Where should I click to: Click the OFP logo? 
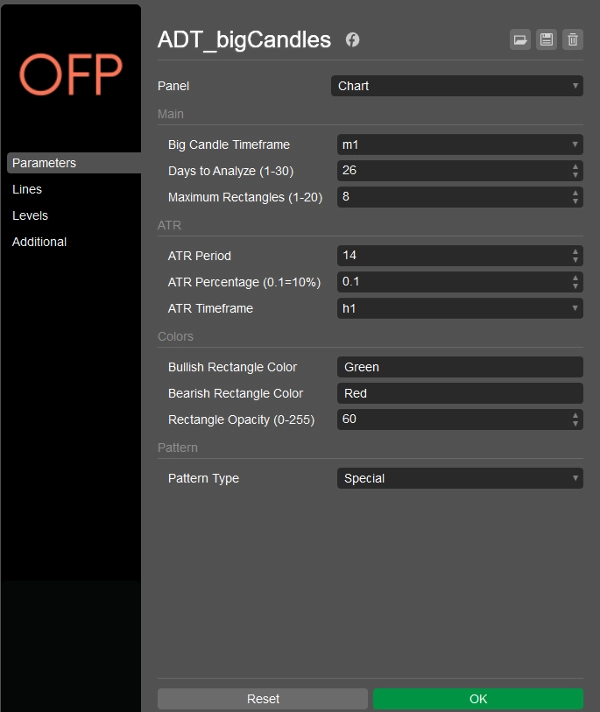click(70, 74)
